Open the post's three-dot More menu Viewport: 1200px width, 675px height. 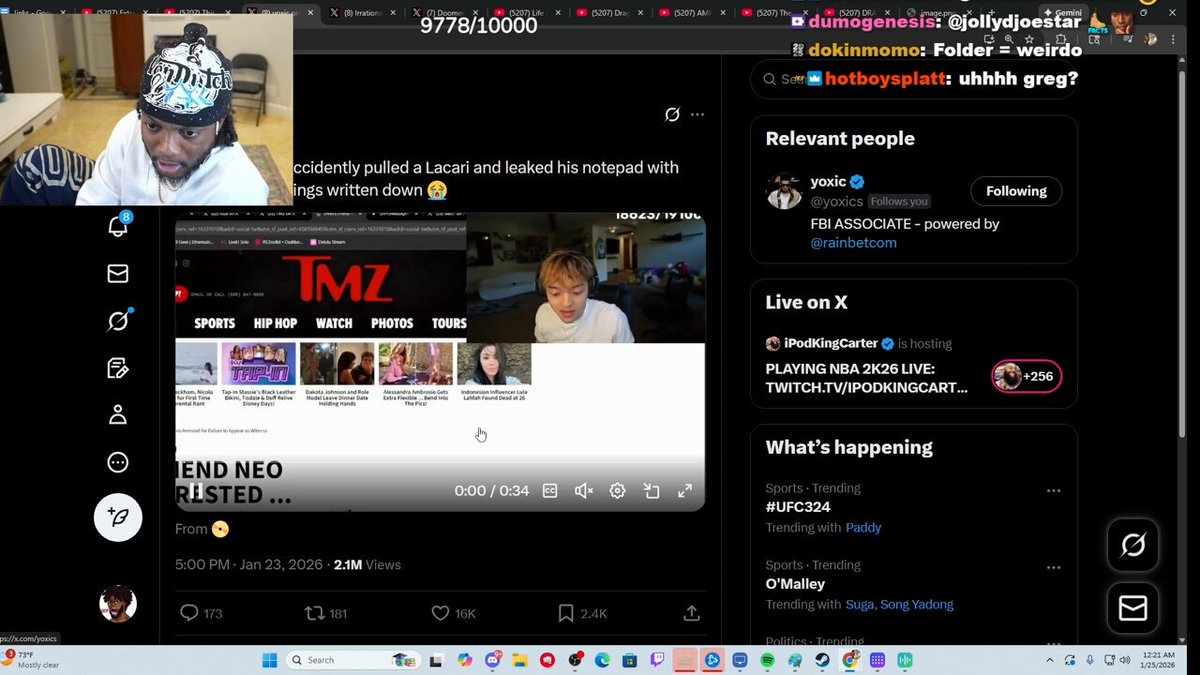click(698, 114)
